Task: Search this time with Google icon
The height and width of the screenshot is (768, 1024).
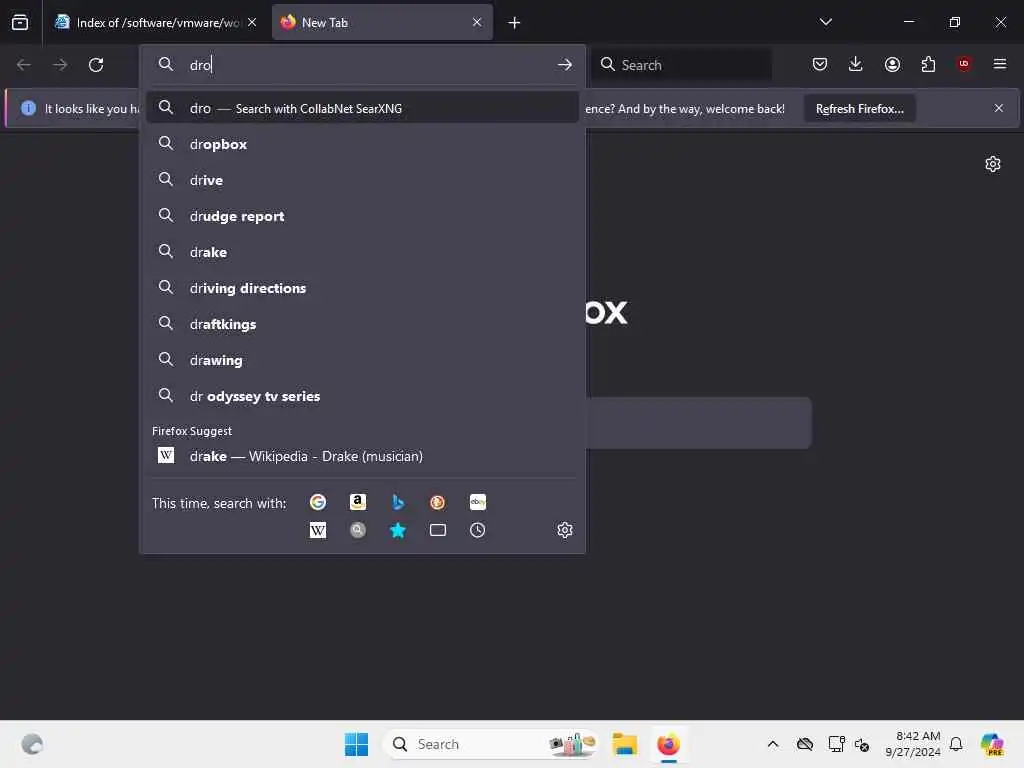Action: 317,502
